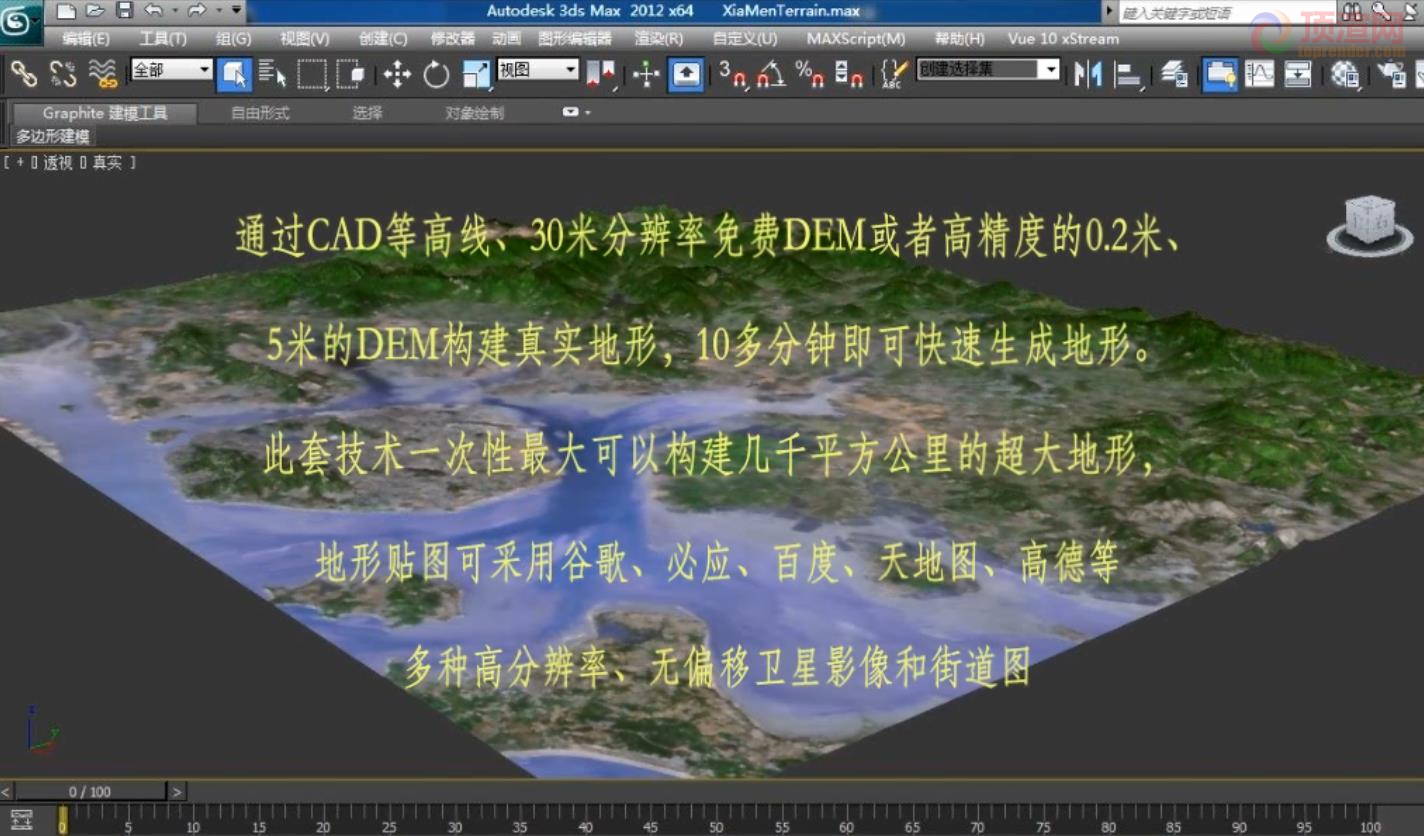Toggle spinner snap
This screenshot has height=836, width=1424.
click(x=848, y=74)
